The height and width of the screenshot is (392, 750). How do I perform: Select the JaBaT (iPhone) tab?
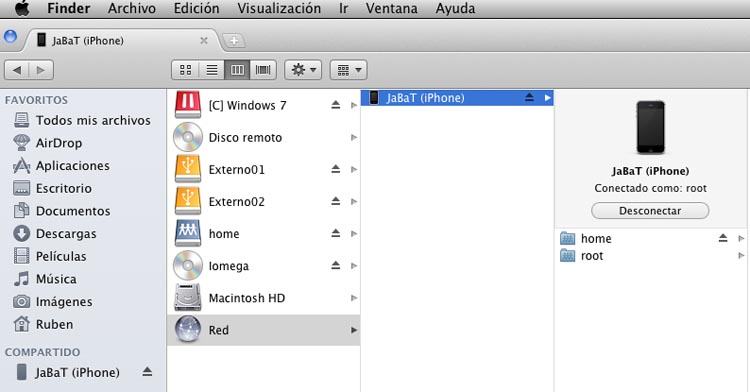tap(122, 41)
